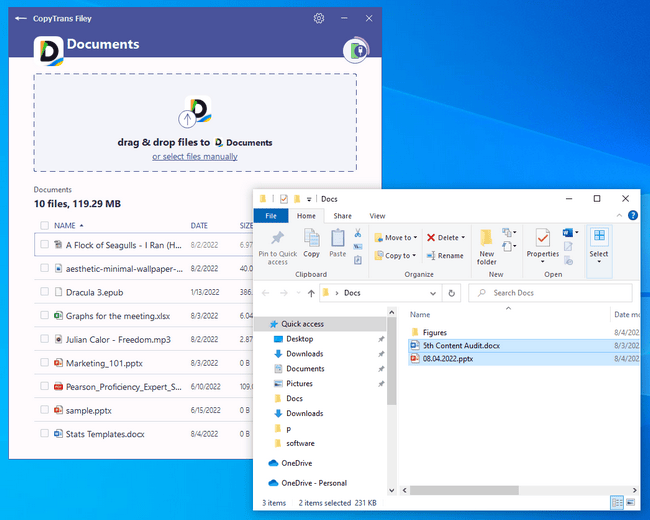This screenshot has width=650, height=520.
Task: Click the History icon in Open group
Action: [x=568, y=261]
